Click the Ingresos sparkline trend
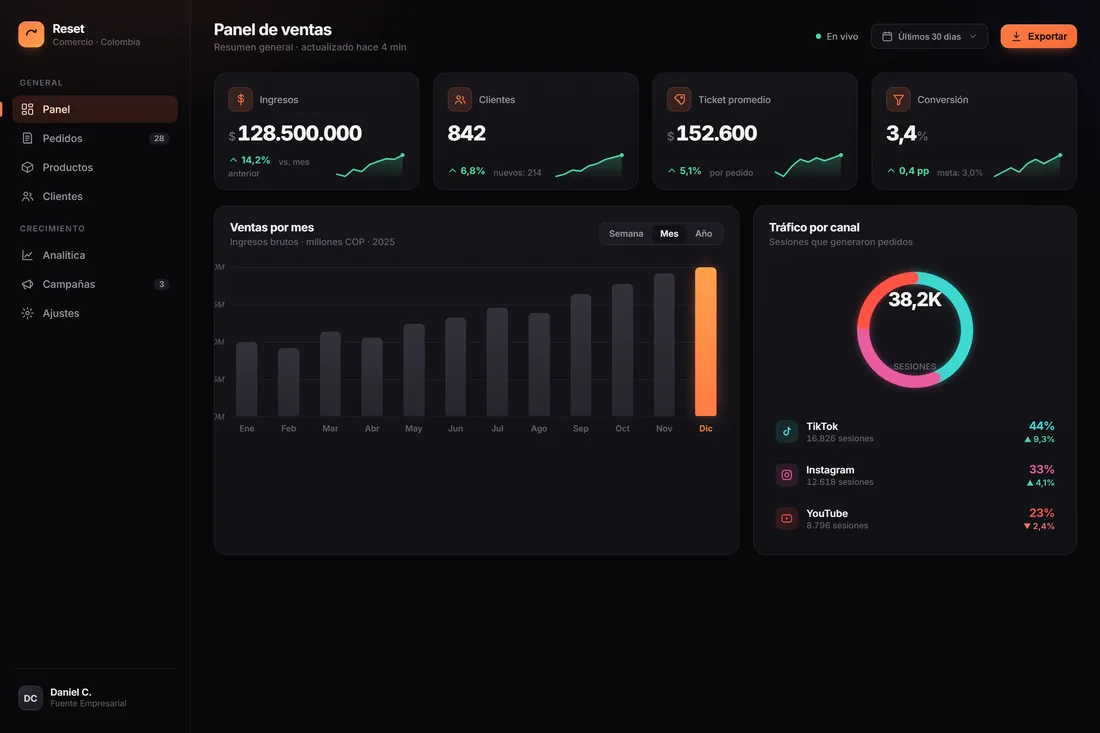This screenshot has height=733, width=1100. tap(370, 166)
